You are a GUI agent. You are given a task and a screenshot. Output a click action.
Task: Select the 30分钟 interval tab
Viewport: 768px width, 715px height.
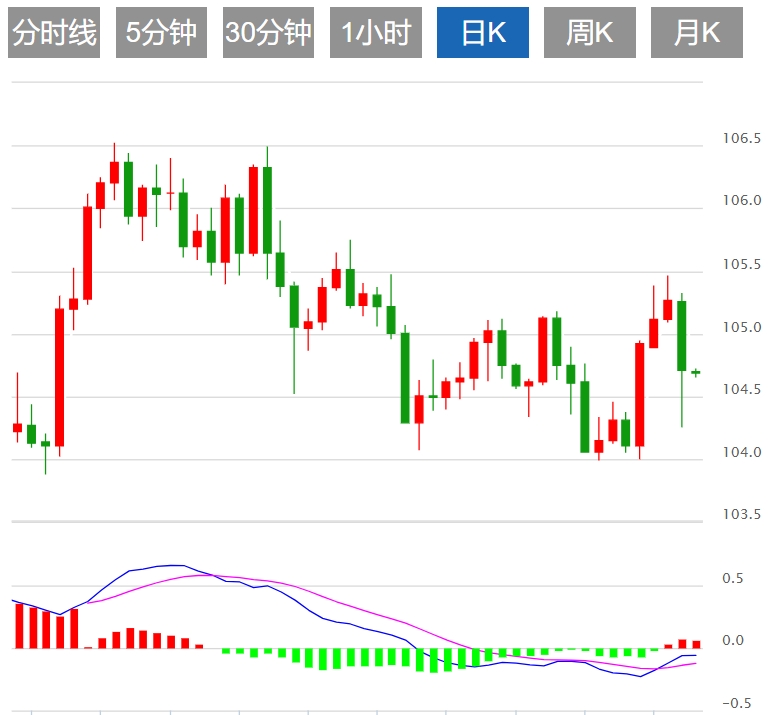(268, 32)
